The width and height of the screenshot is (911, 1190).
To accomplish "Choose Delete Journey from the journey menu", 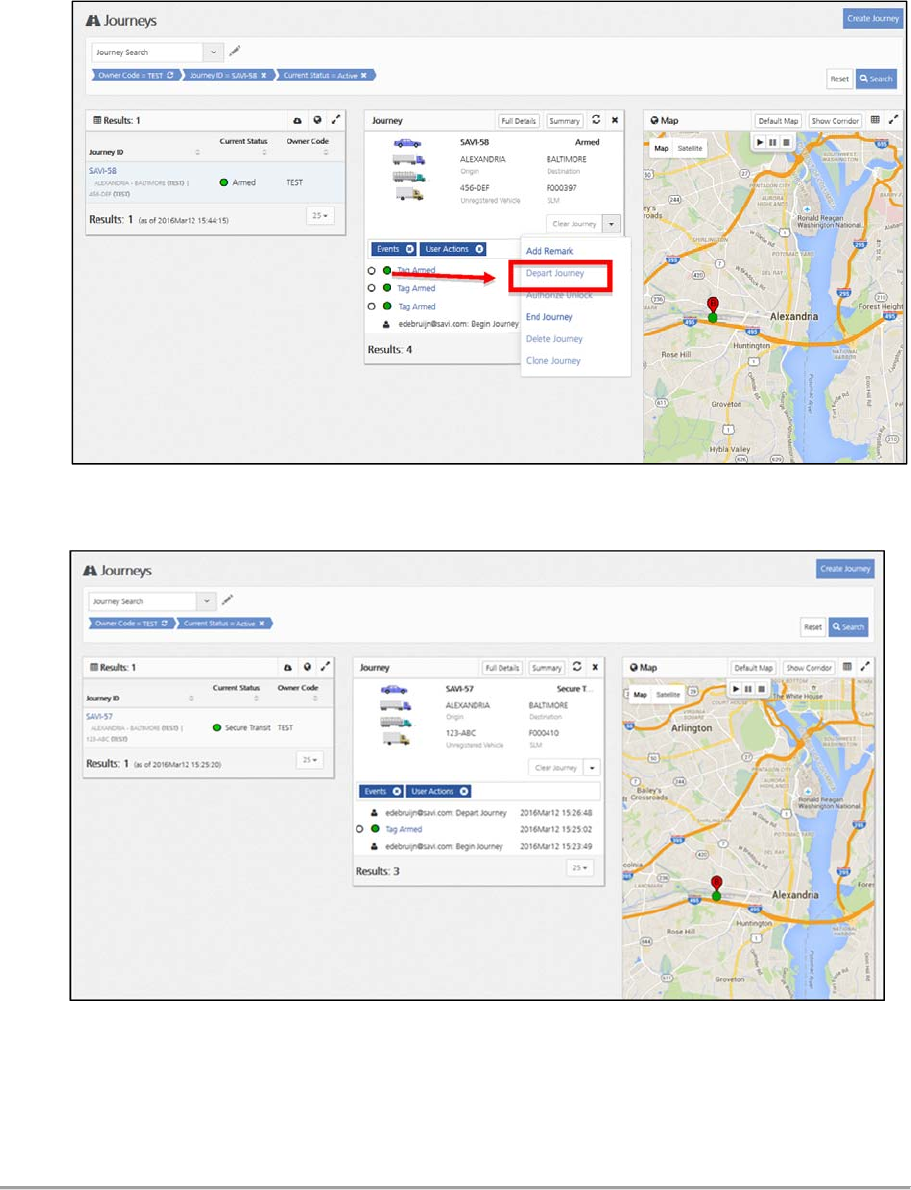I will pyautogui.click(x=554, y=339).
